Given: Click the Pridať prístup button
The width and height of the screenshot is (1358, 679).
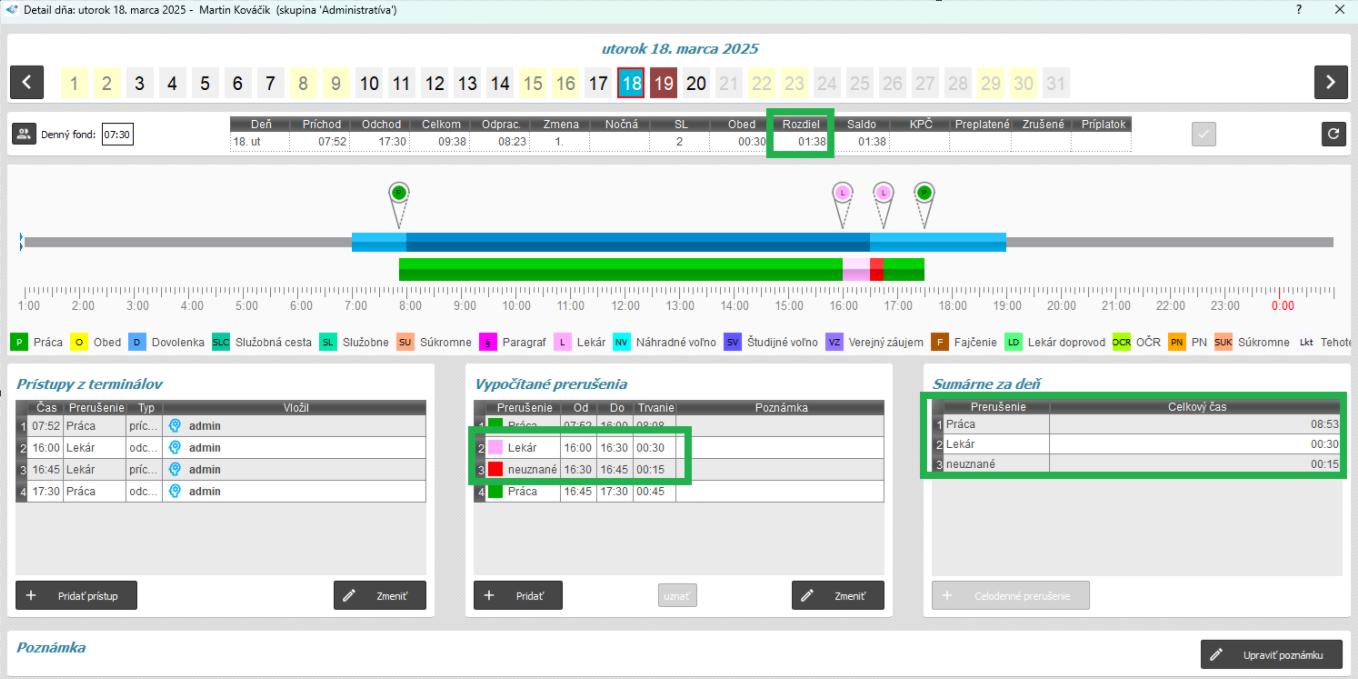Looking at the screenshot, I should point(76,595).
